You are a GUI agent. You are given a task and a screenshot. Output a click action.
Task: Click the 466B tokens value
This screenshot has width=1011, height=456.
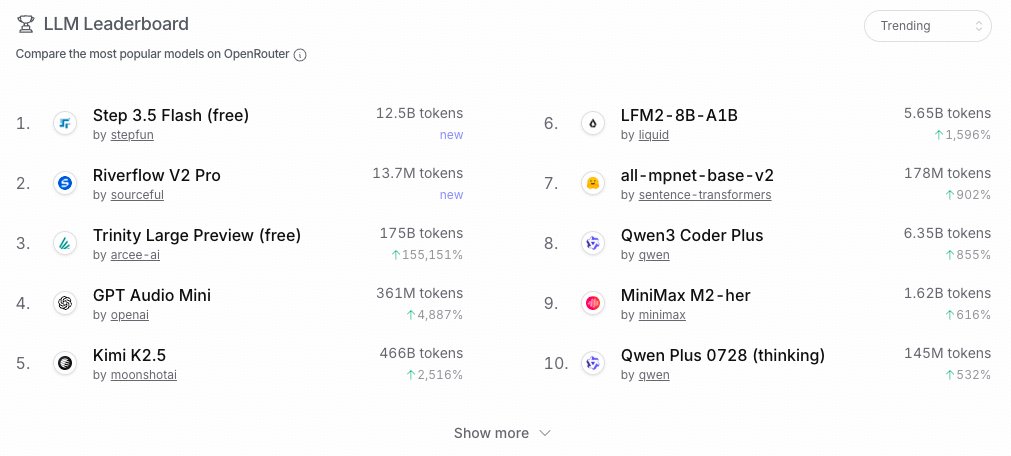point(421,353)
